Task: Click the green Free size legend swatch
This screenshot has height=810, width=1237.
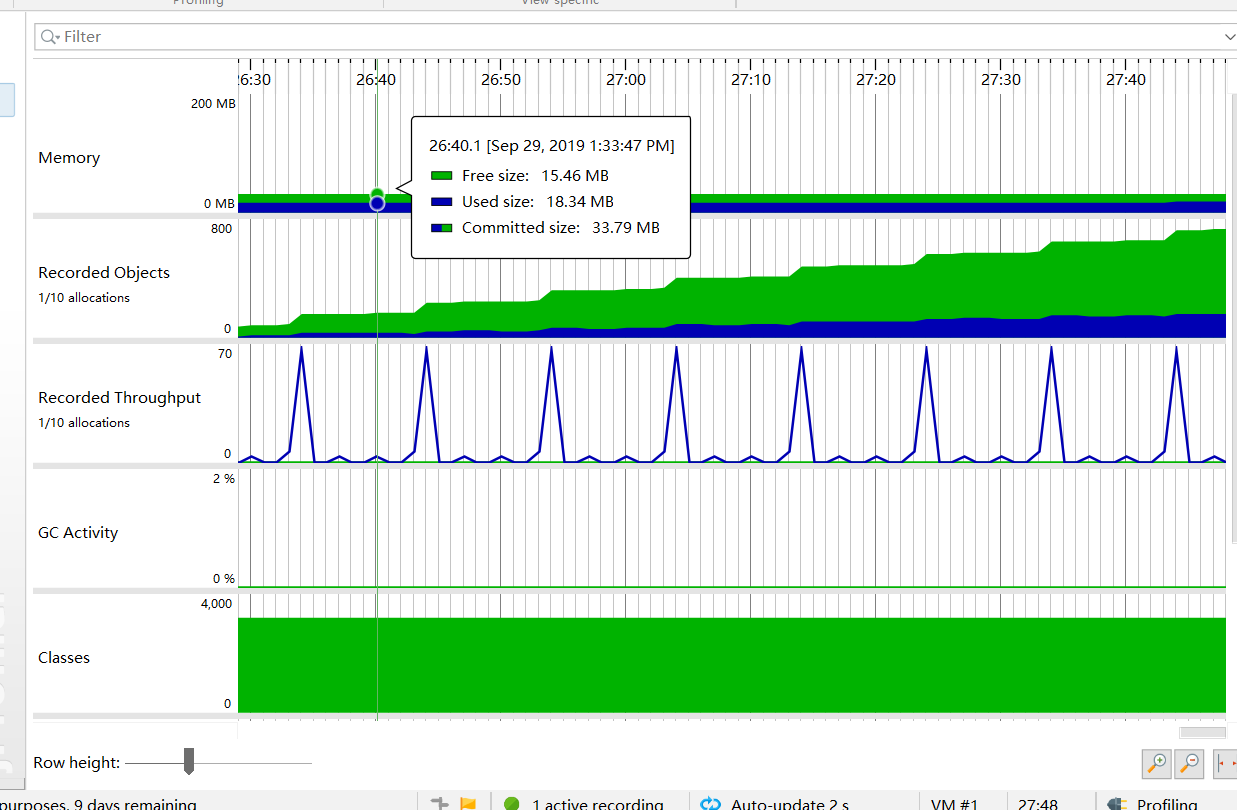Action: coord(442,176)
